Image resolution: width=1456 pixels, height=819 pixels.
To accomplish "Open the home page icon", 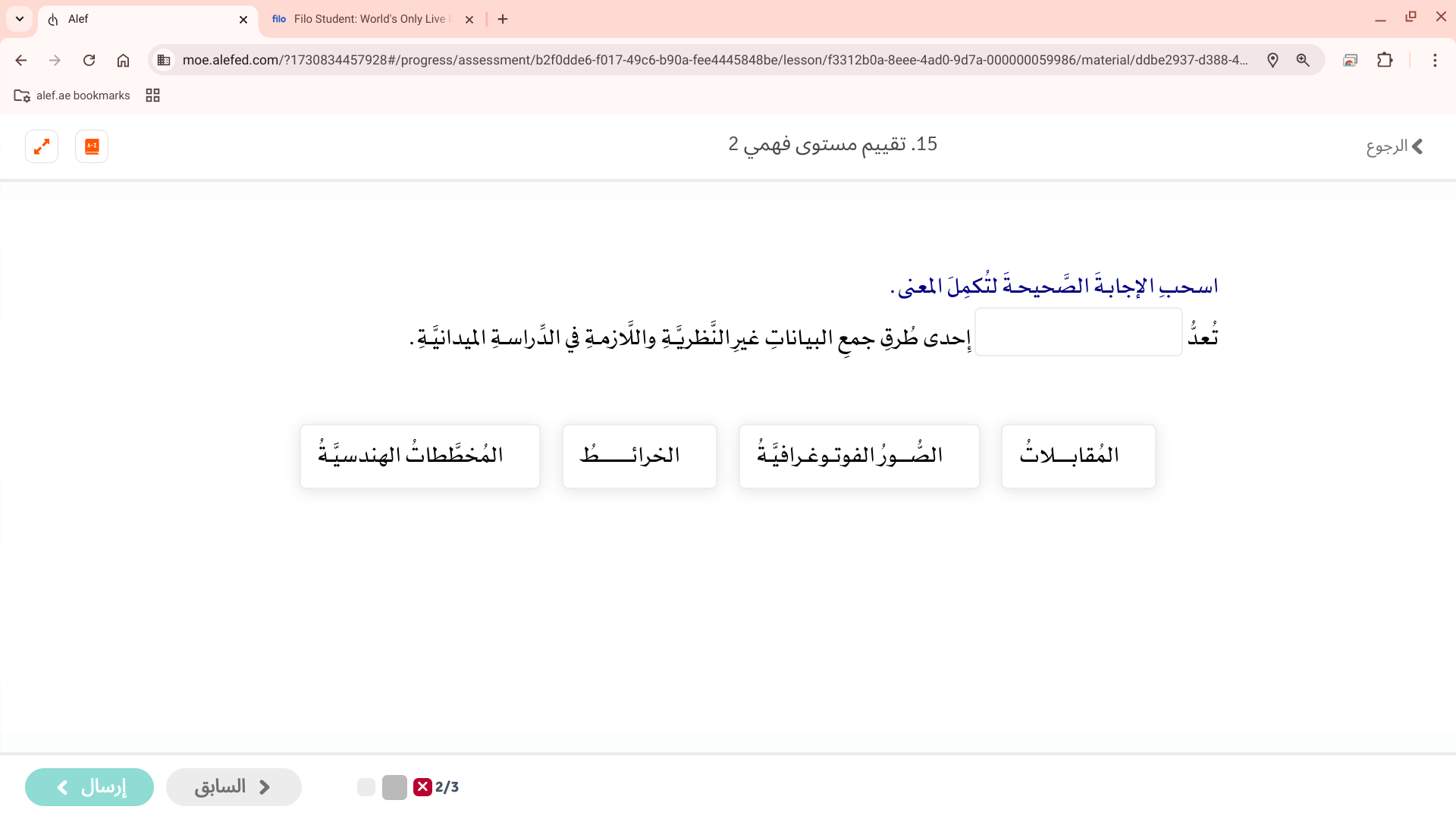I will (123, 60).
